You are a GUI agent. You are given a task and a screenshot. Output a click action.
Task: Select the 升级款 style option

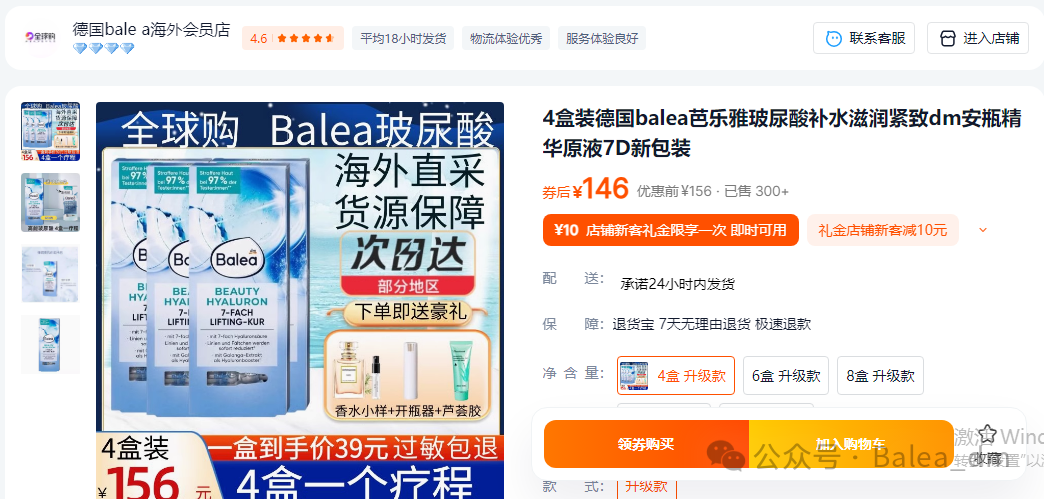[x=647, y=487]
